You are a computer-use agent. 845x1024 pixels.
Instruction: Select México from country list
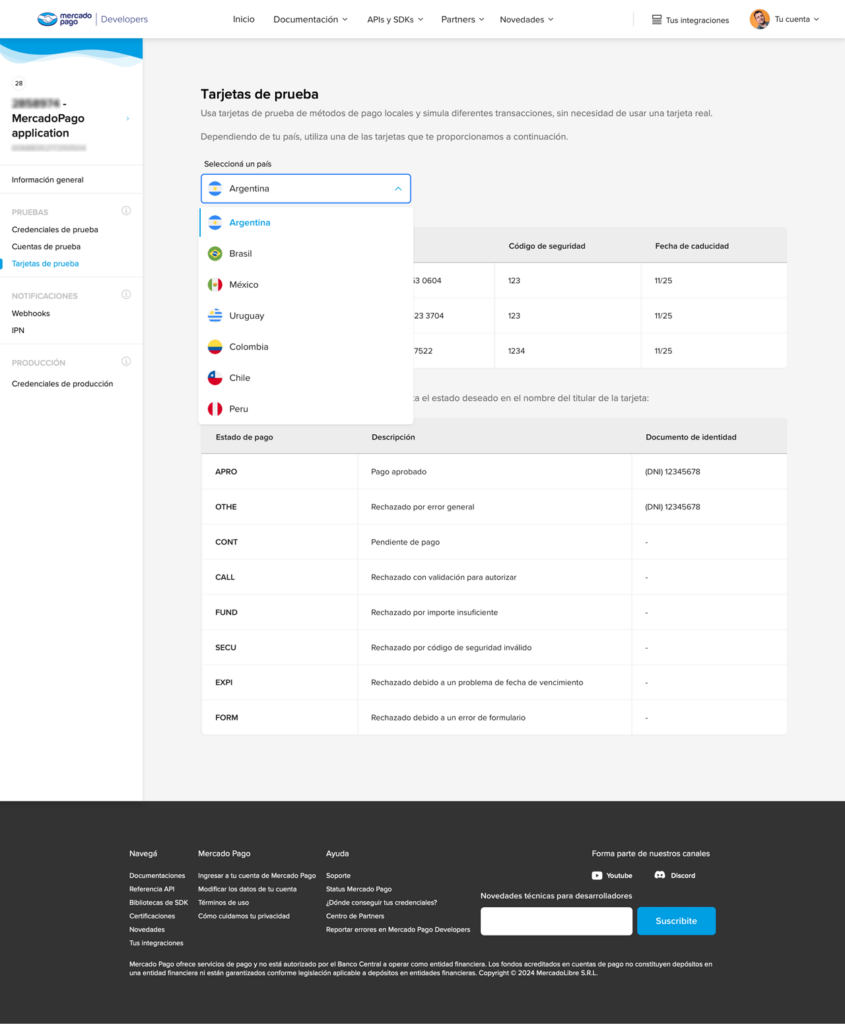pyautogui.click(x=306, y=285)
